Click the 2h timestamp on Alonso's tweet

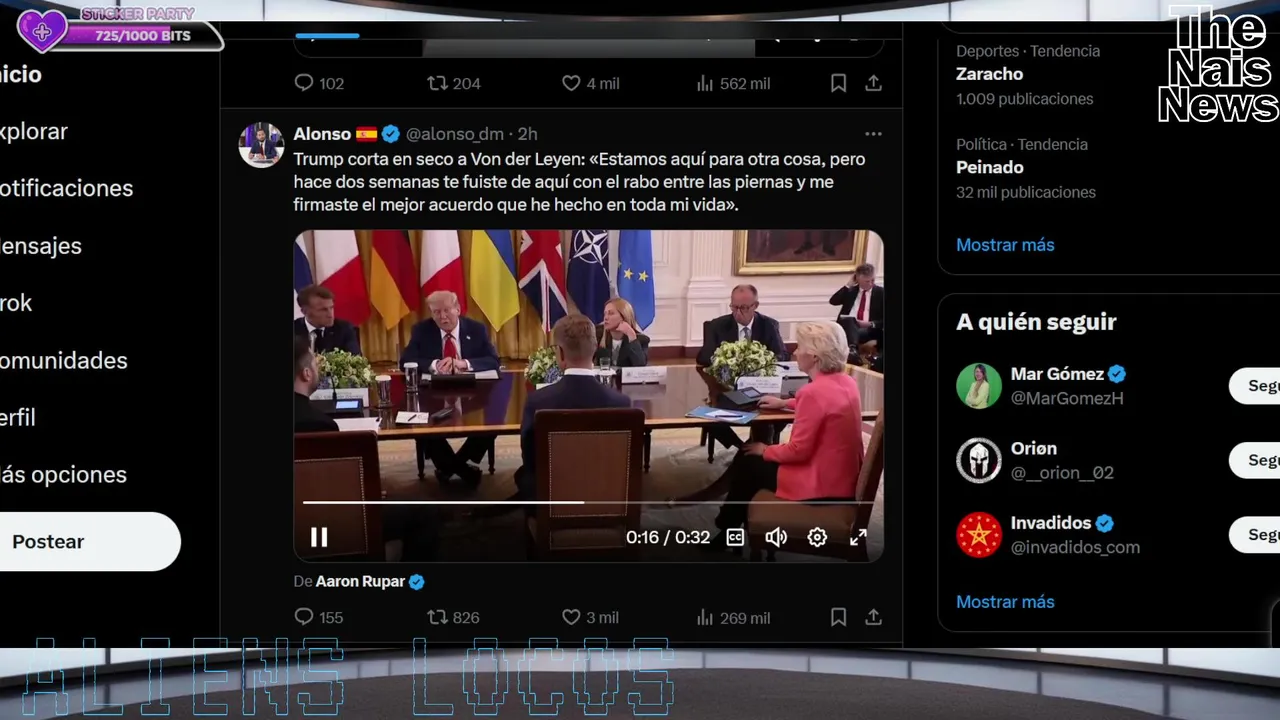527,134
